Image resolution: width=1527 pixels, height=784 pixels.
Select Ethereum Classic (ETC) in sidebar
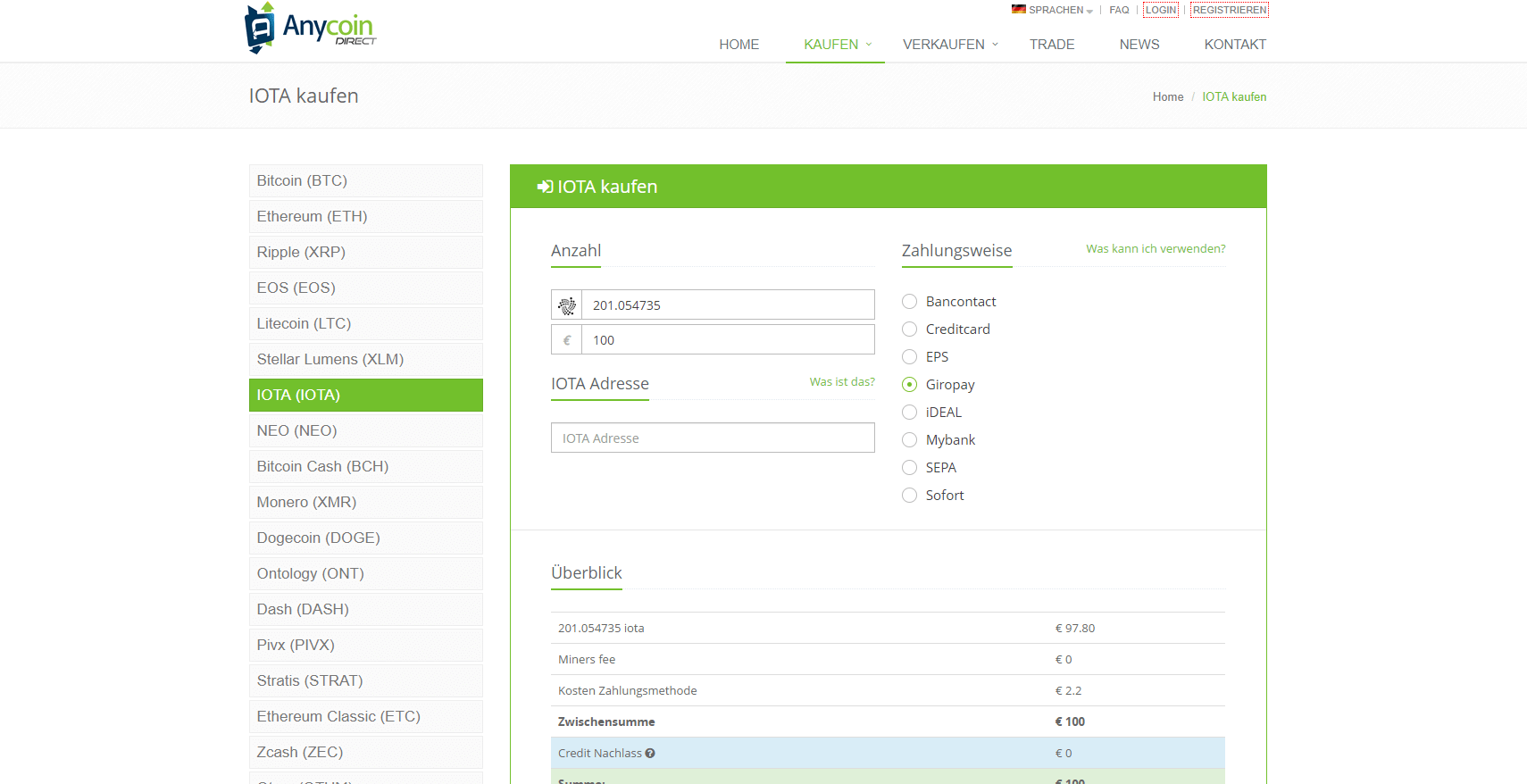click(366, 716)
